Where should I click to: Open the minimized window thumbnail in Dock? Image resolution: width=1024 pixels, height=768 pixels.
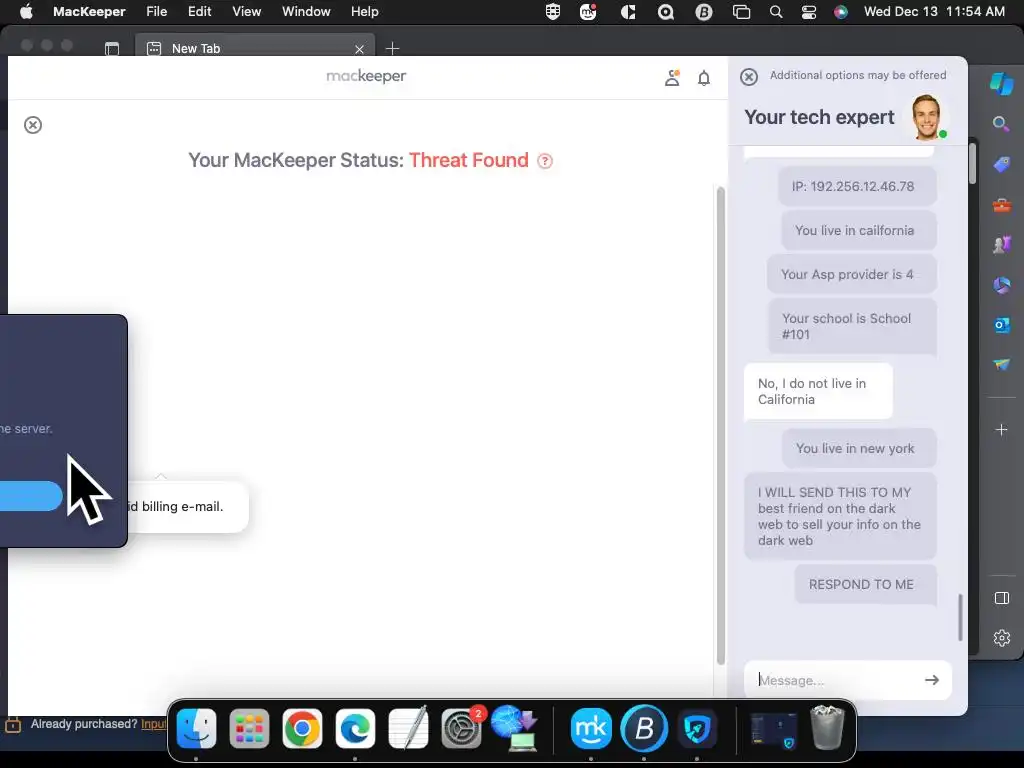pyautogui.click(x=775, y=729)
